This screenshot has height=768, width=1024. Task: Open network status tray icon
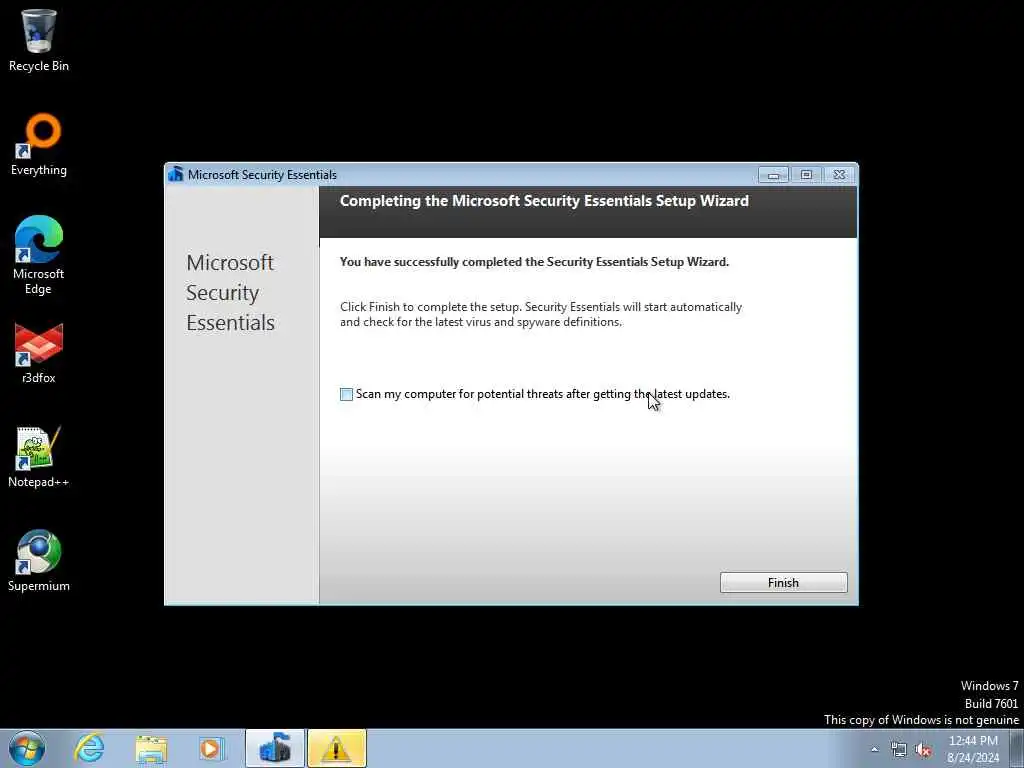point(899,750)
